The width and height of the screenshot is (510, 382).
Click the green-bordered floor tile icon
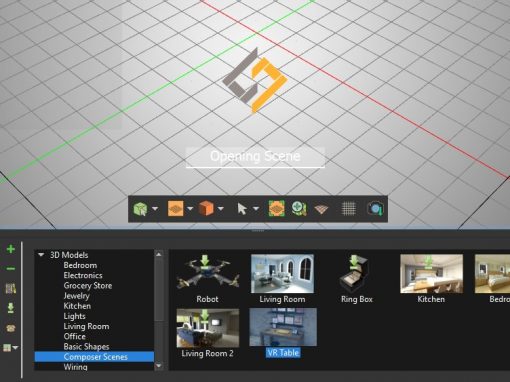[277, 209]
